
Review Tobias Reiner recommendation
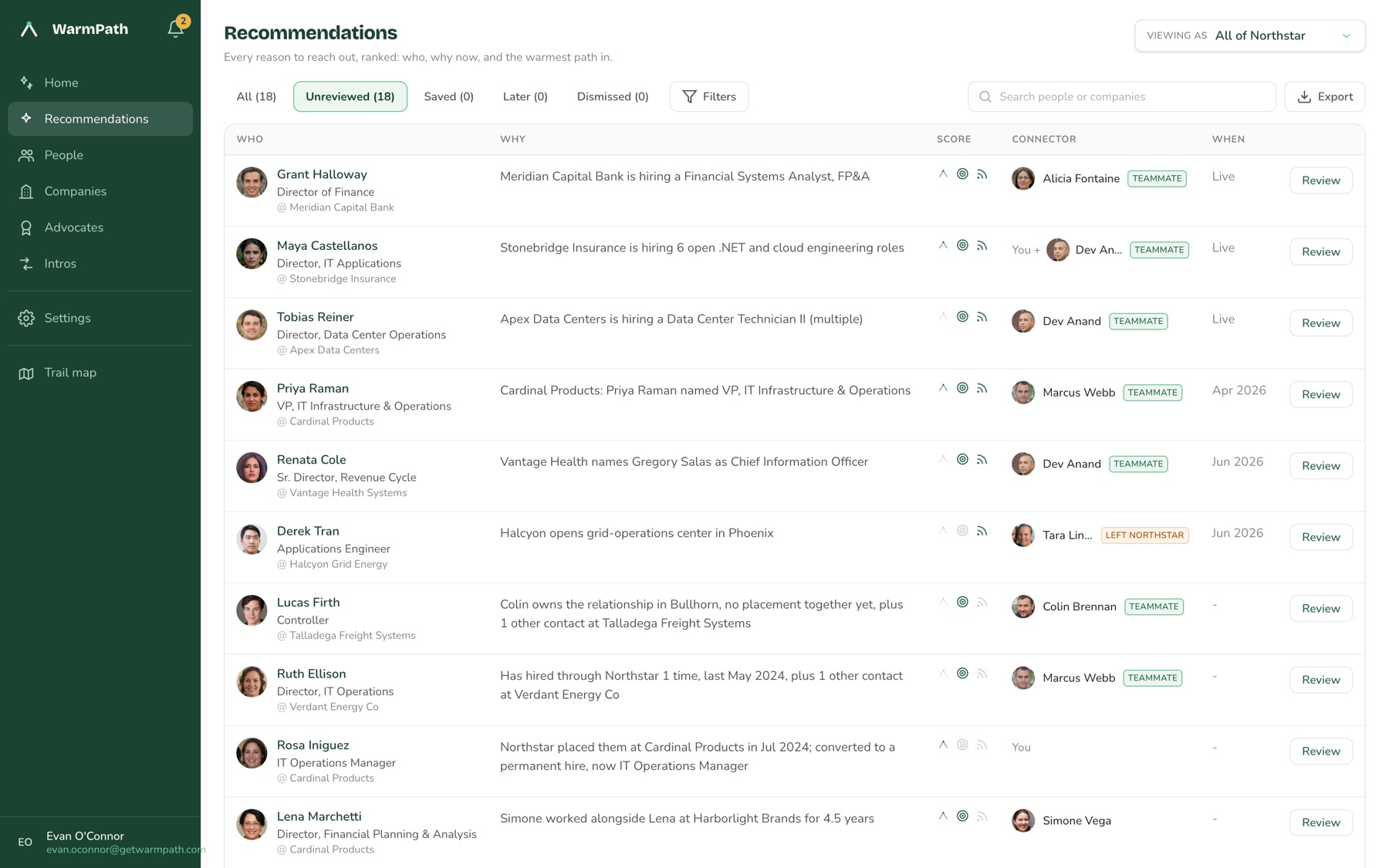click(1320, 323)
